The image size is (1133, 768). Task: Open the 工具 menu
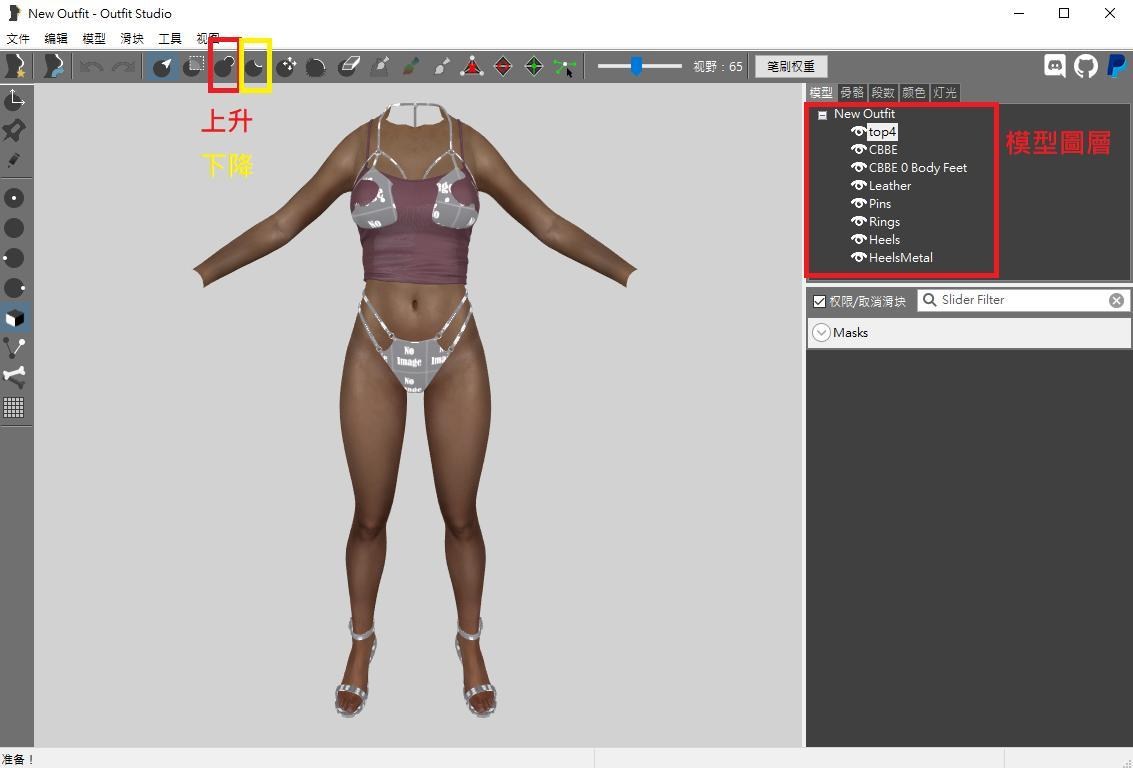[170, 38]
